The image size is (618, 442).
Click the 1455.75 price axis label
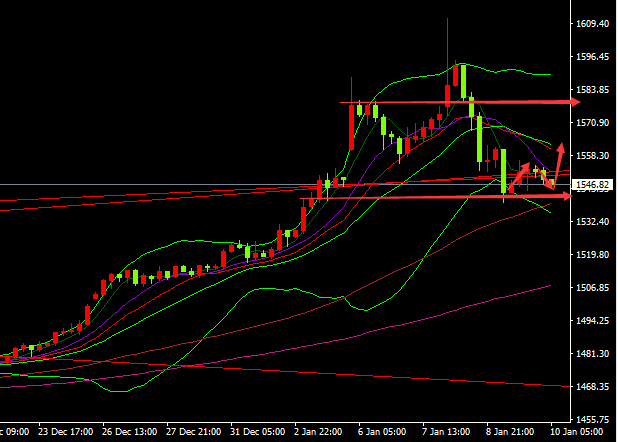[x=594, y=420]
